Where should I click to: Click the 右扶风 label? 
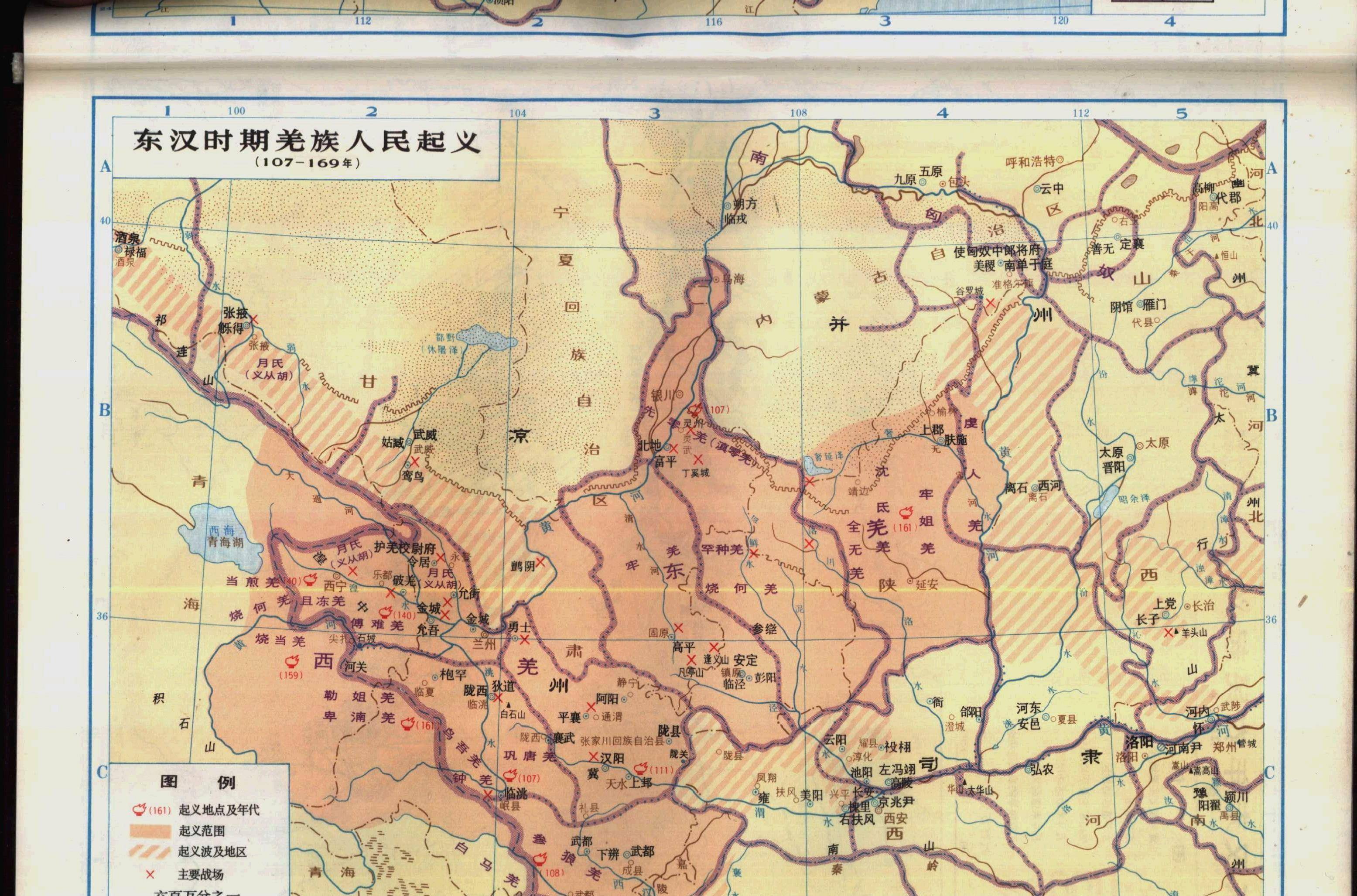click(x=858, y=820)
